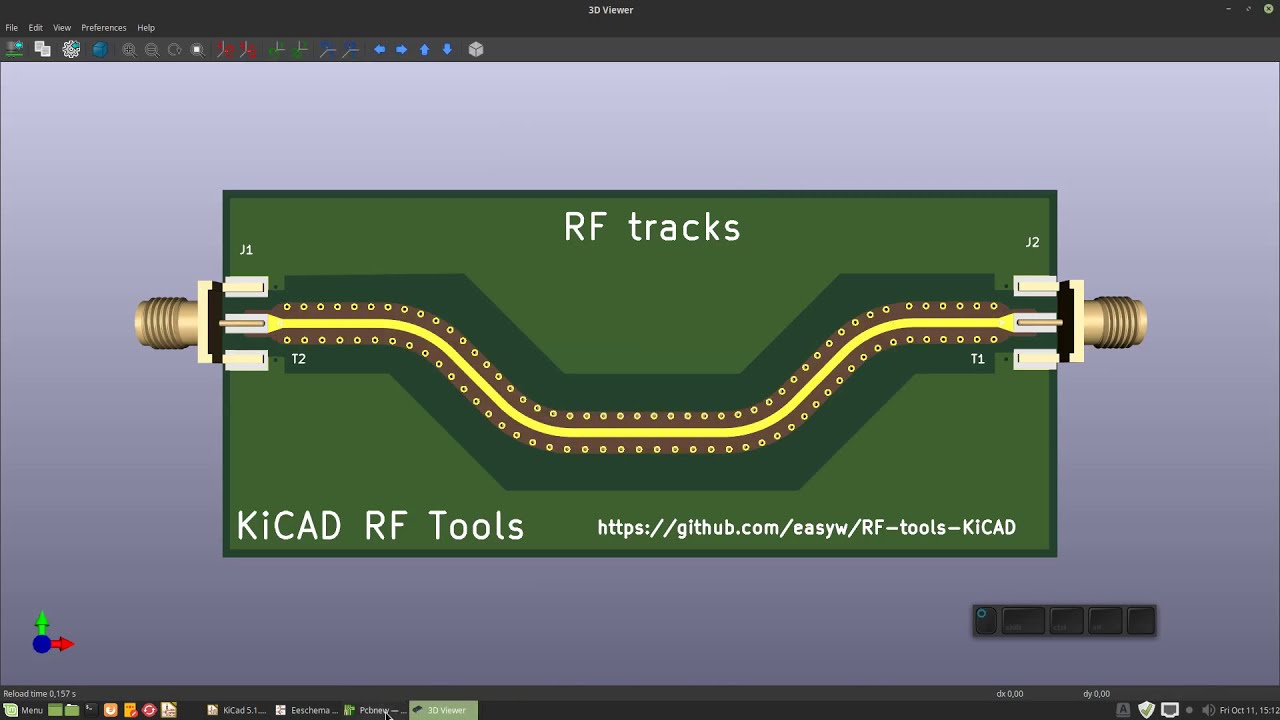
Task: Open the display options gear icon
Action: click(x=71, y=49)
